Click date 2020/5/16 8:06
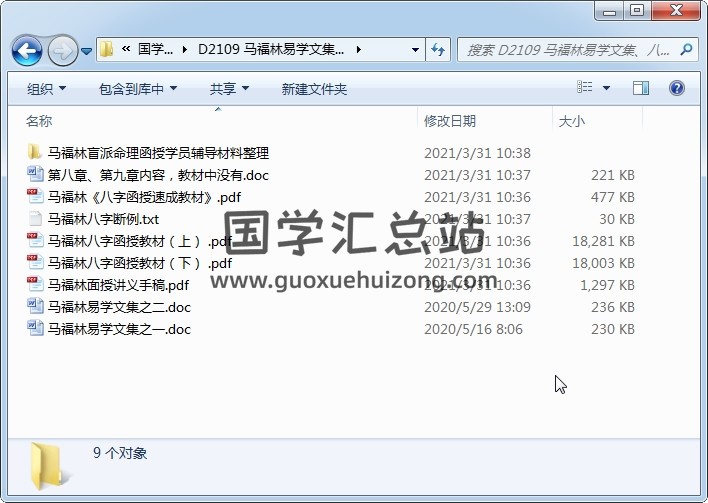708x503 pixels. 473,330
